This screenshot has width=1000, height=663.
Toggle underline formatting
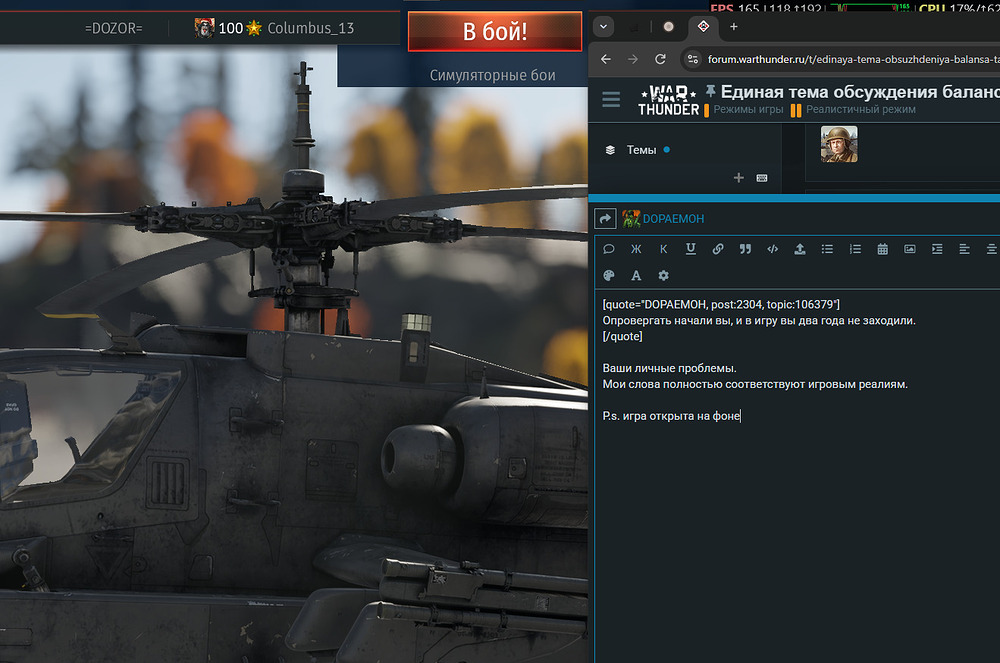[x=691, y=249]
